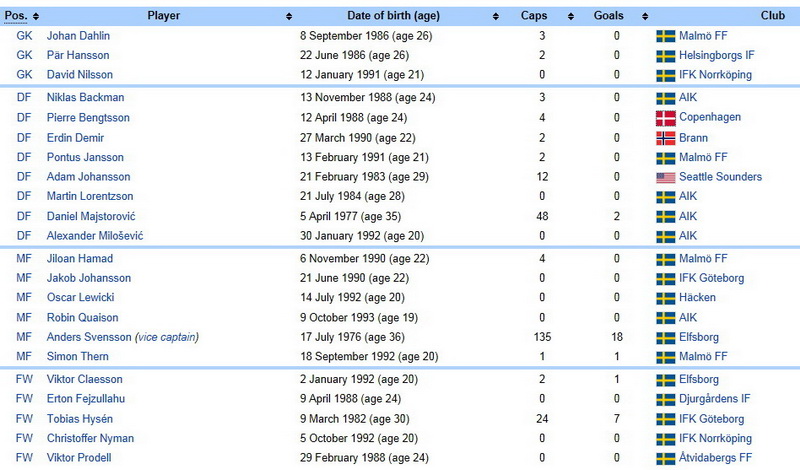Screen dimensions: 800x470
Task: Click the Sweden flag beside Åtvidabergs FF
Action: coord(665,459)
